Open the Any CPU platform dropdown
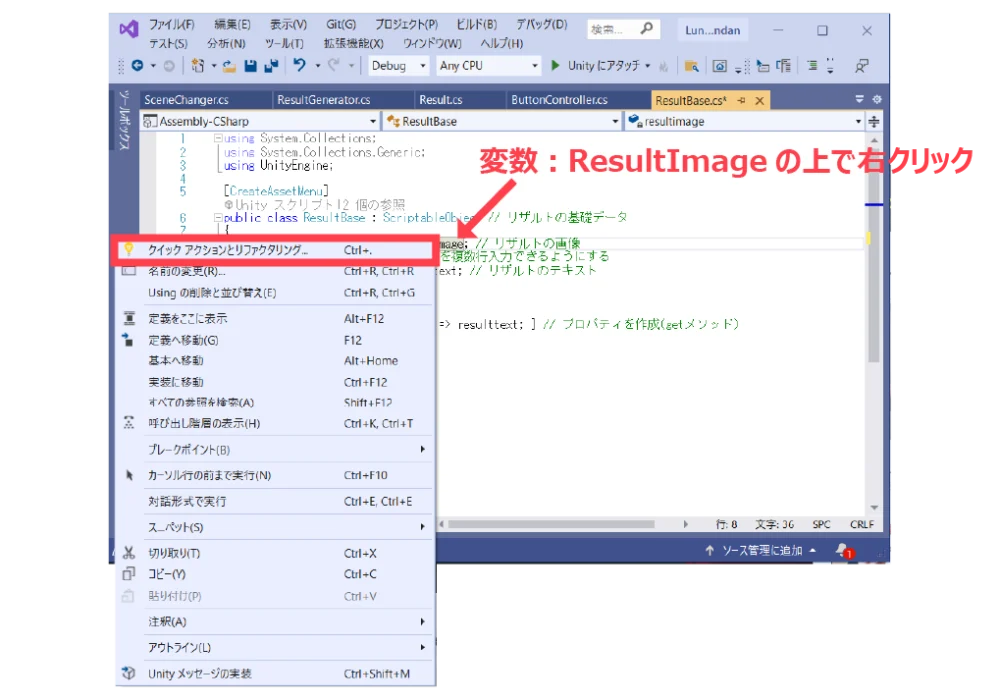 click(x=489, y=66)
